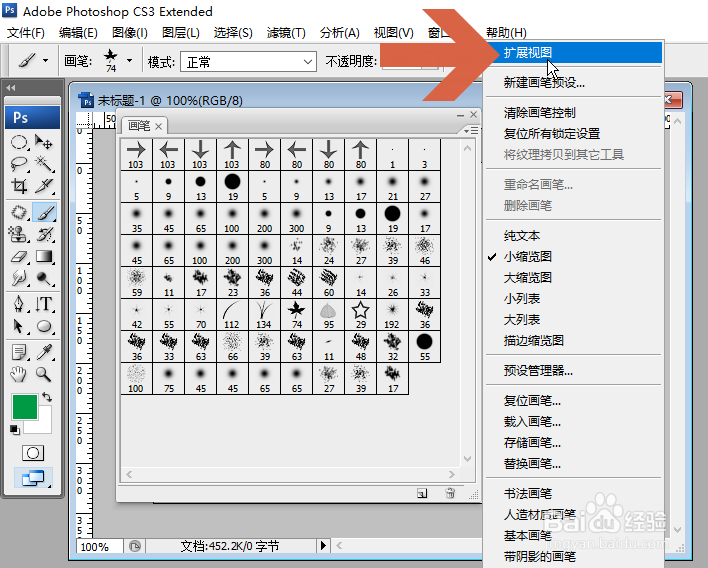Choose 预设管理器... menu entry
This screenshot has height=568, width=708.
click(538, 371)
